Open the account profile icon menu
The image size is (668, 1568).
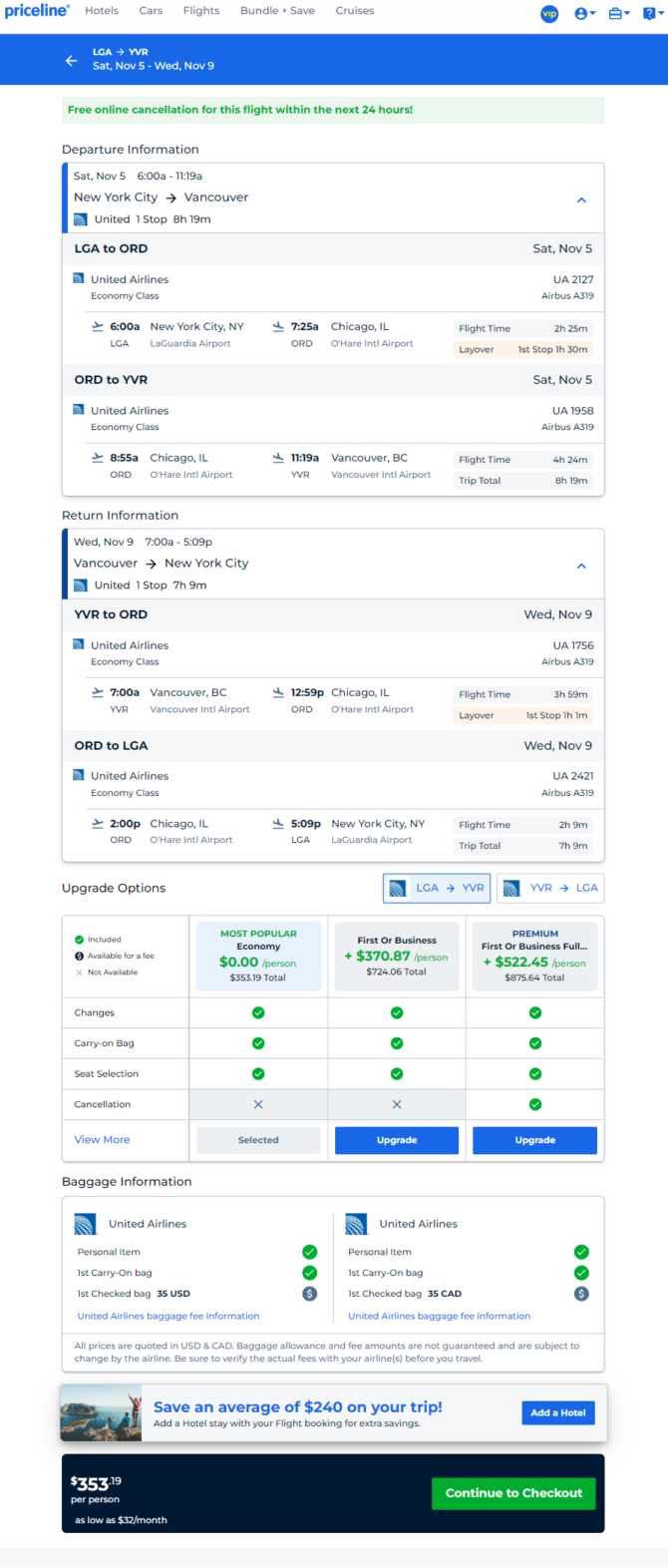tap(584, 13)
